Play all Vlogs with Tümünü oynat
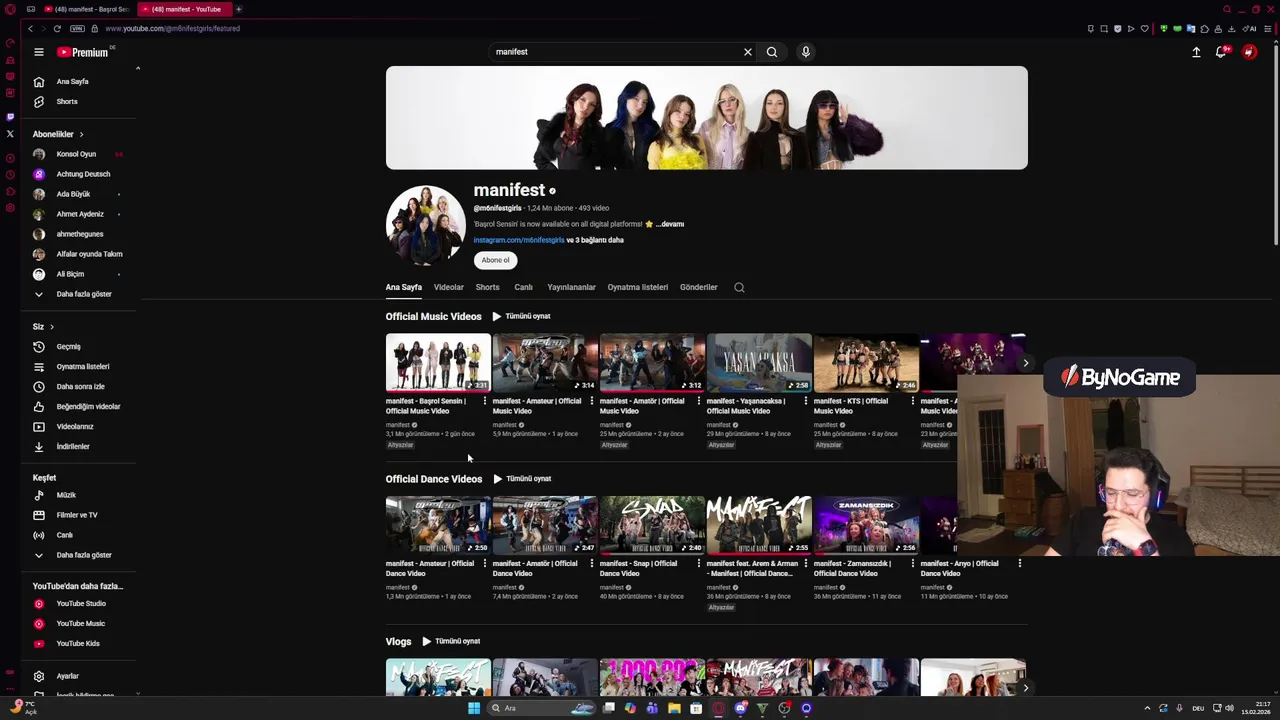 point(451,641)
